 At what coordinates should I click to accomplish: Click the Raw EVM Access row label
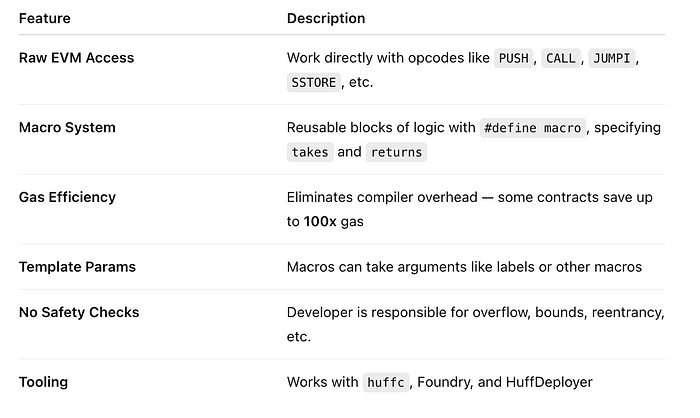(76, 58)
